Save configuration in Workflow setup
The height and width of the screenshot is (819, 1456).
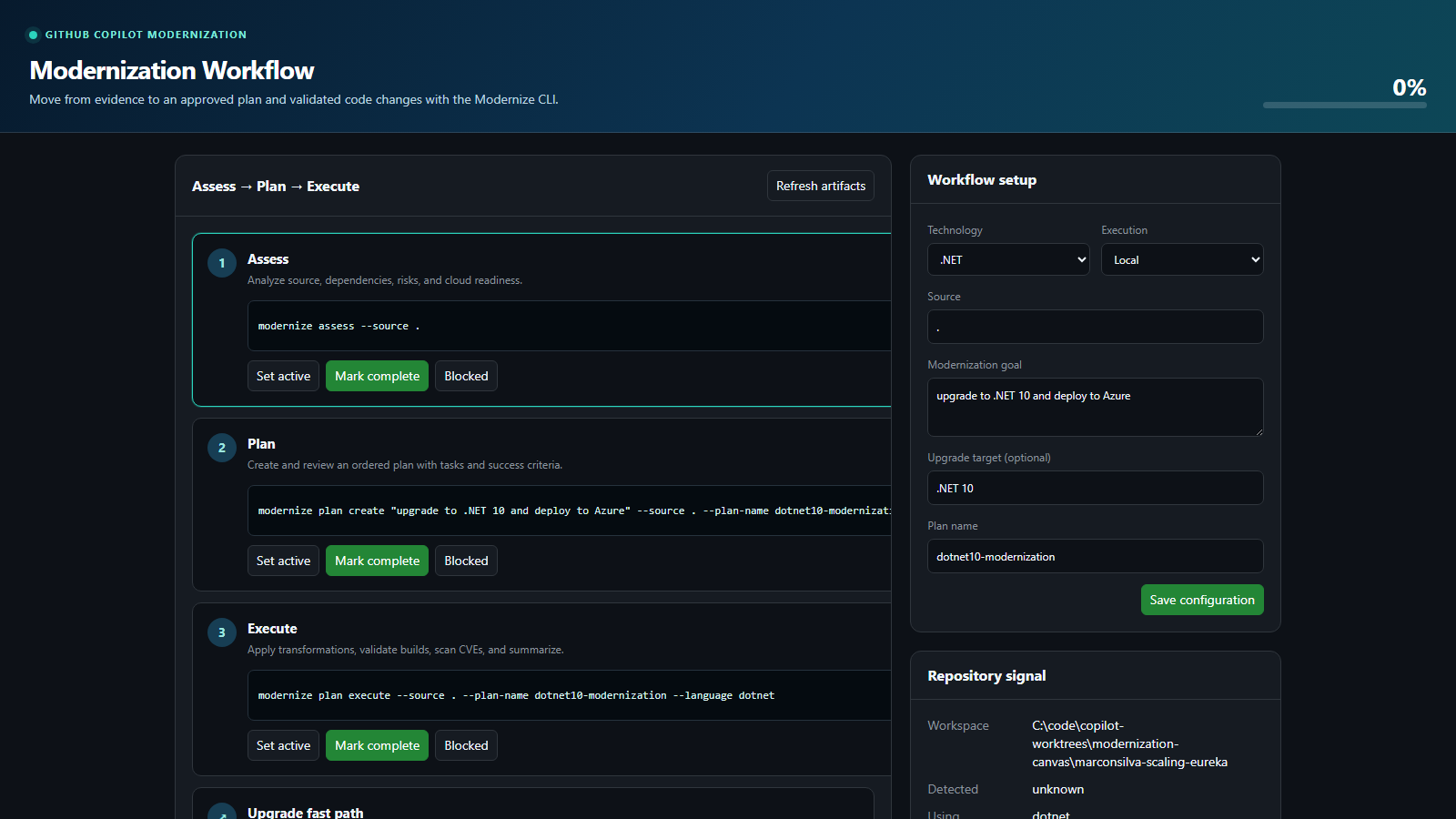tap(1202, 600)
